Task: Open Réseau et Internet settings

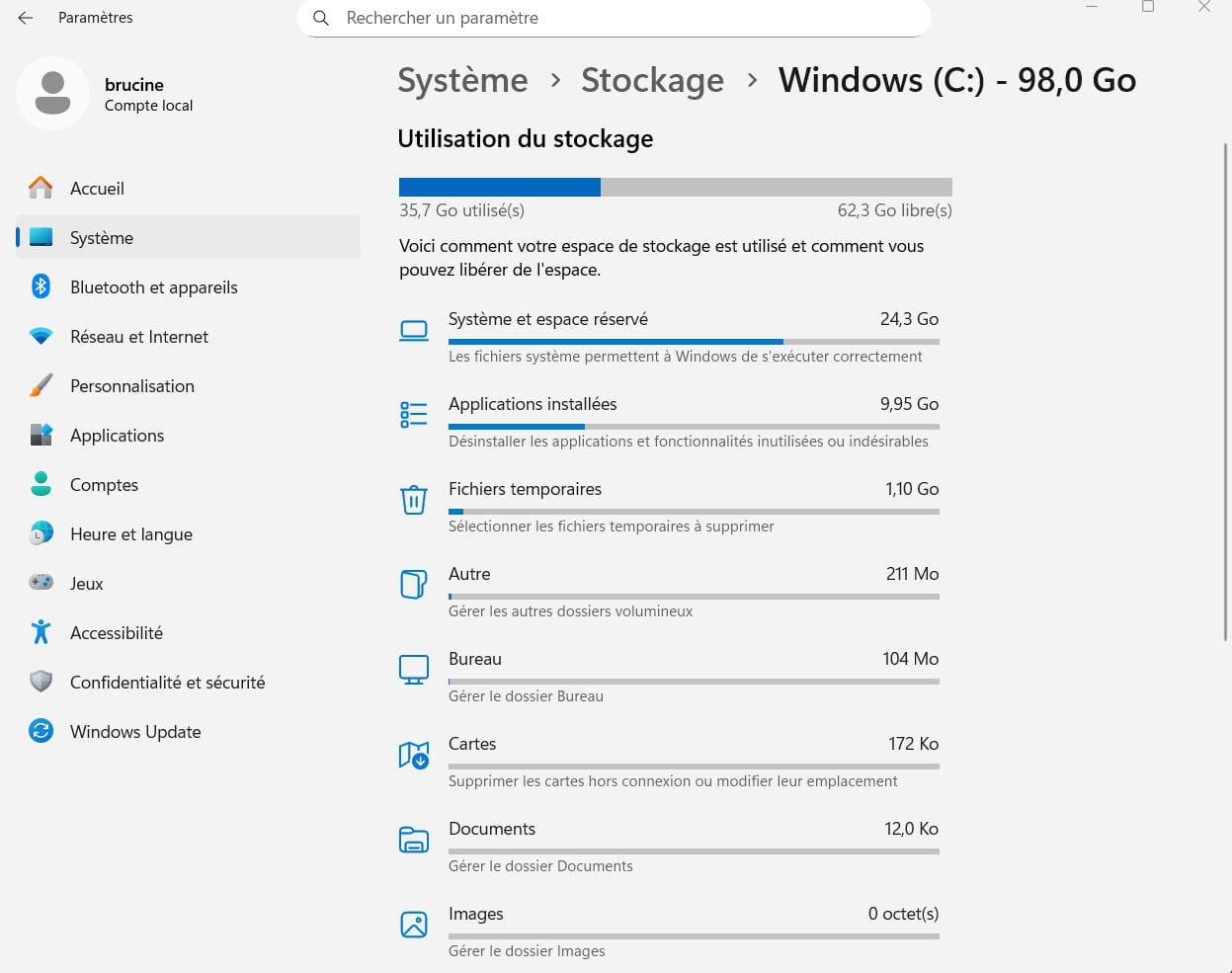Action: 188,336
